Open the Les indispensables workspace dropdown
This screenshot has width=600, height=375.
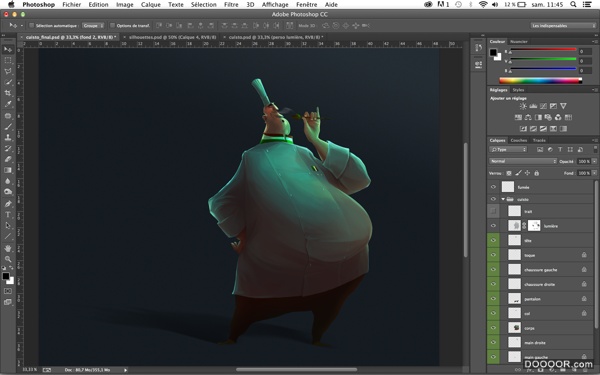pos(563,26)
